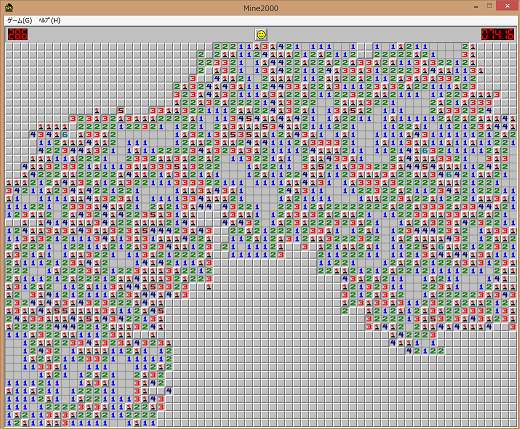The height and width of the screenshot is (429, 520).
Task: Open the ゲーム(G) menu
Action: pos(20,20)
